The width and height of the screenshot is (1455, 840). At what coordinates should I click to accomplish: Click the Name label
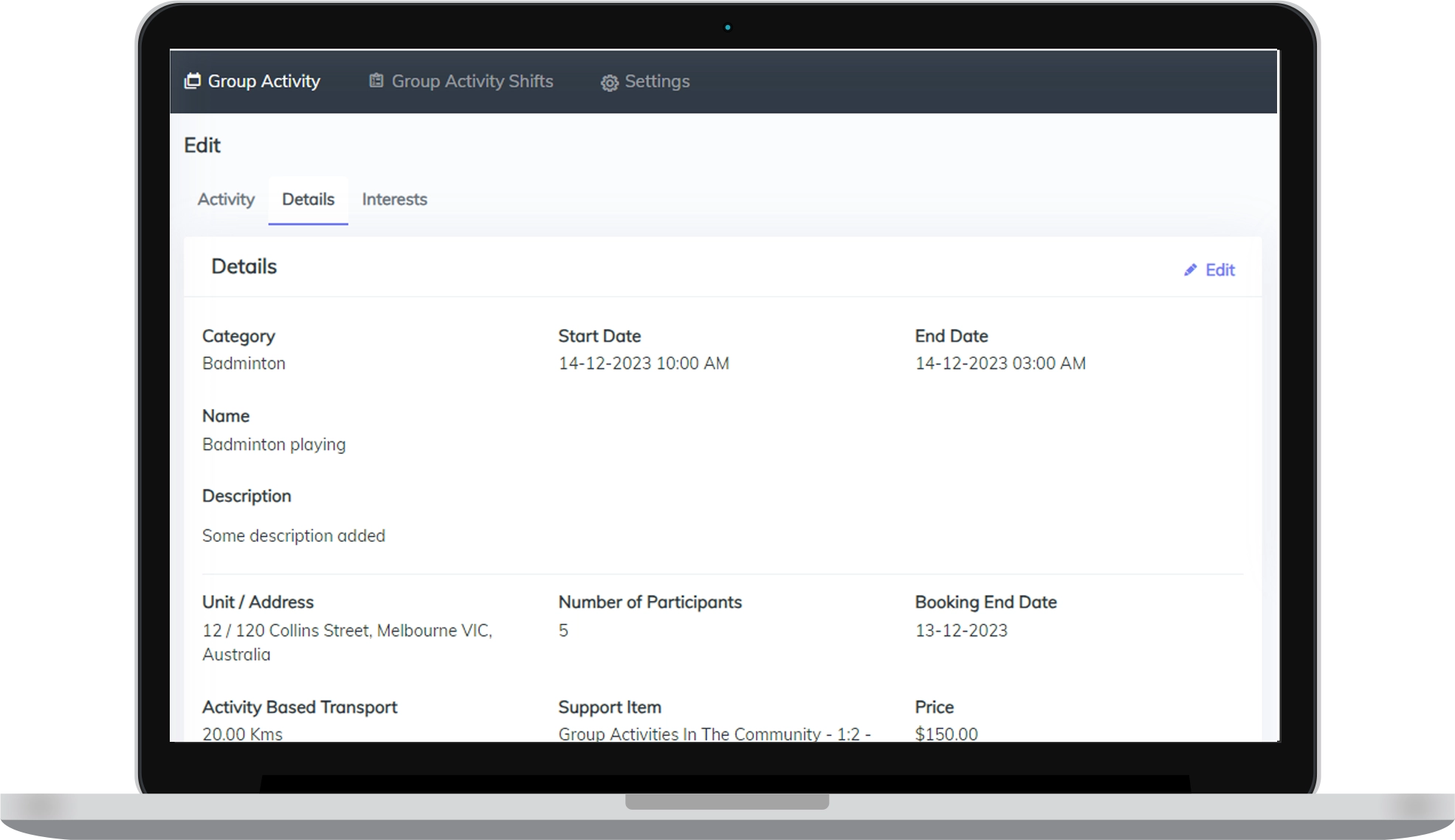pos(226,416)
